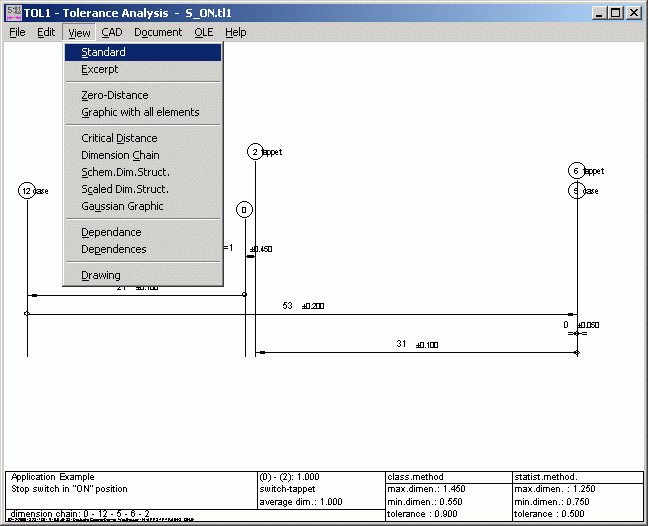Image resolution: width=648 pixels, height=526 pixels.
Task: Choose Dependences from the View menu
Action: coord(113,249)
